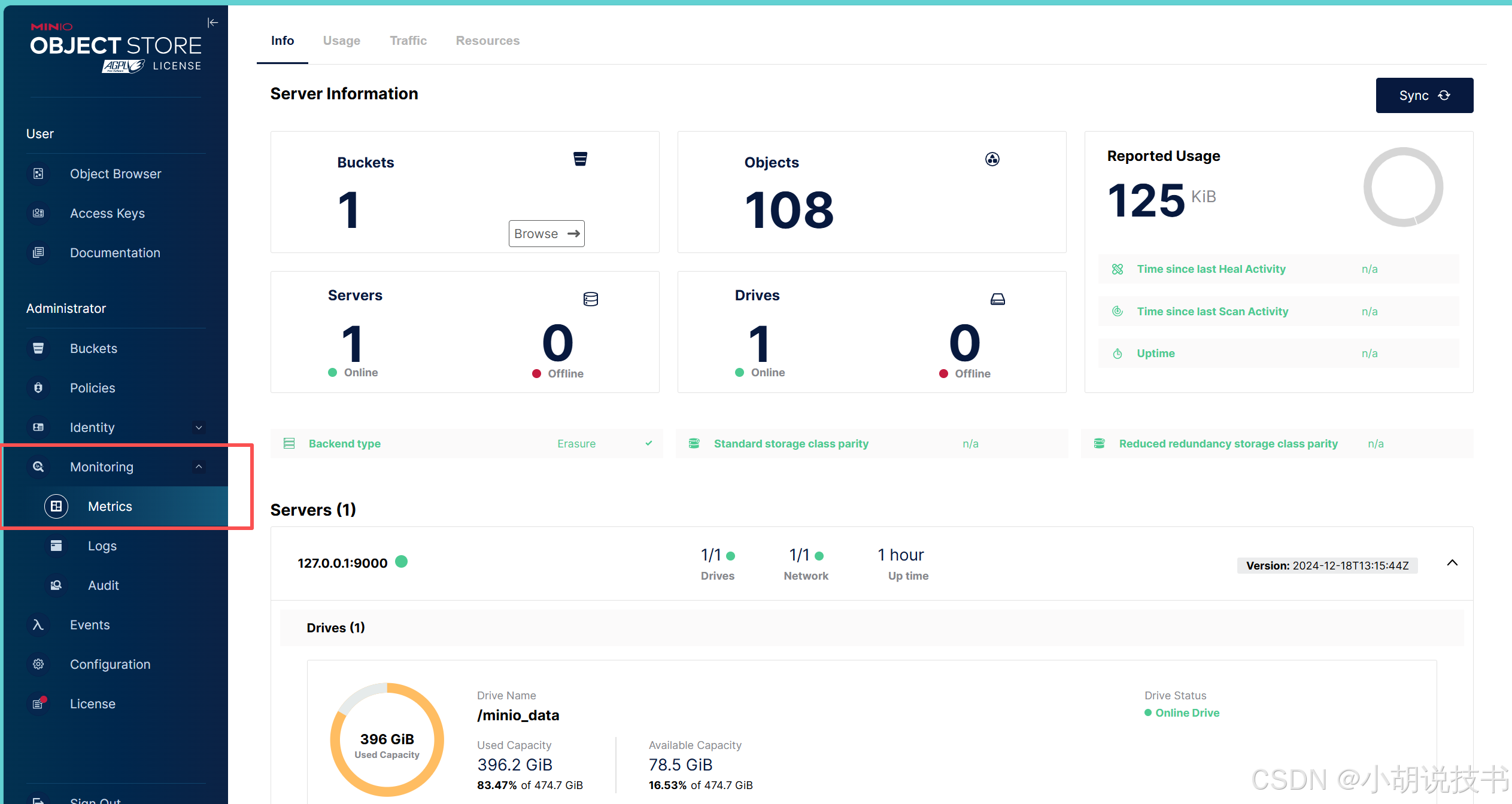The height and width of the screenshot is (804, 1512).
Task: Open the Traffic tab
Action: point(408,41)
